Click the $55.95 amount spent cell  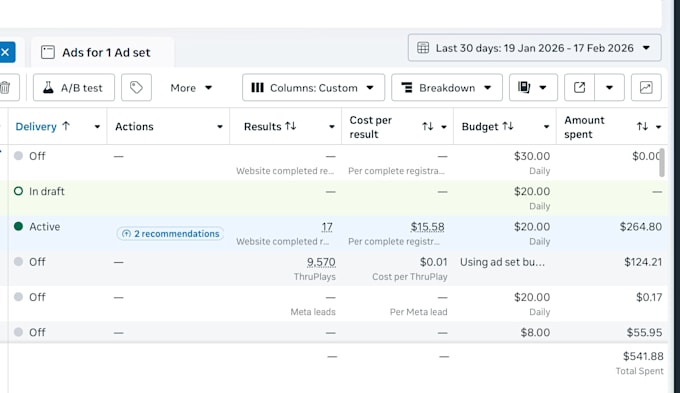pyautogui.click(x=644, y=332)
